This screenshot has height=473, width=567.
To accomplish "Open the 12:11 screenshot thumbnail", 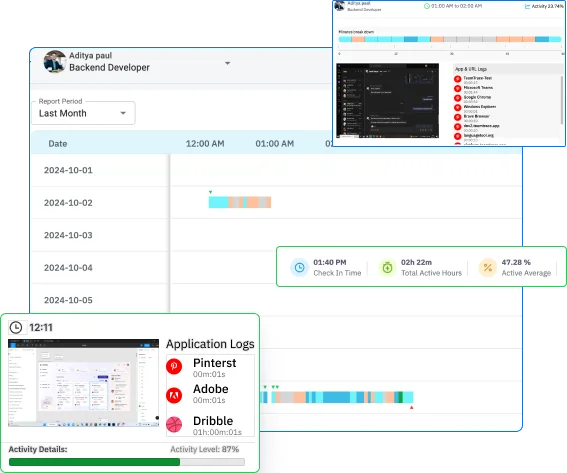I will pos(84,383).
